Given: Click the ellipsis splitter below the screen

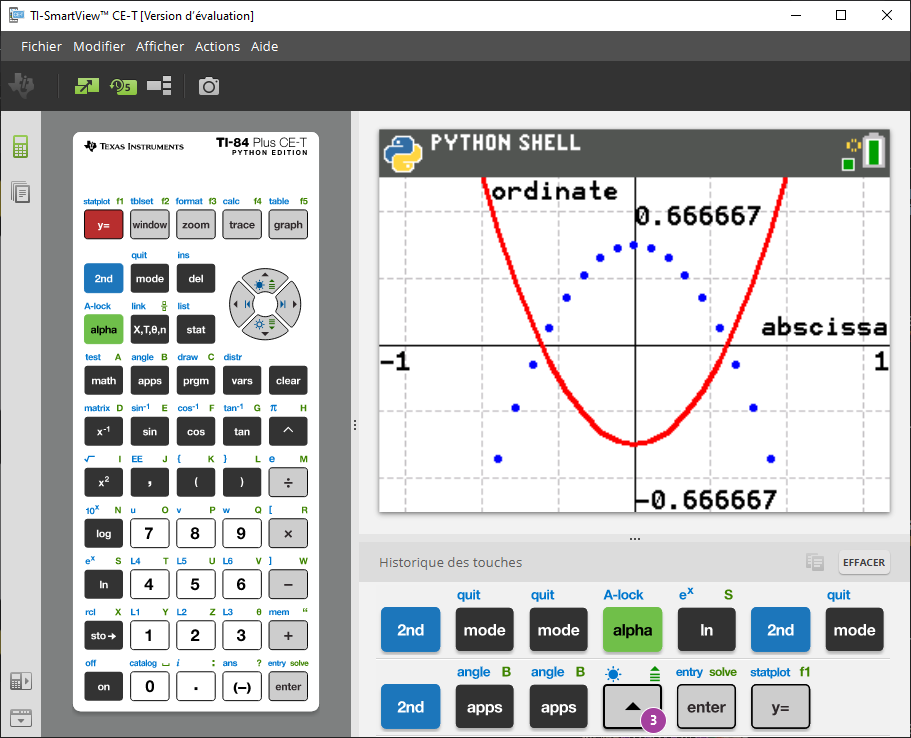Looking at the screenshot, I should [x=634, y=539].
